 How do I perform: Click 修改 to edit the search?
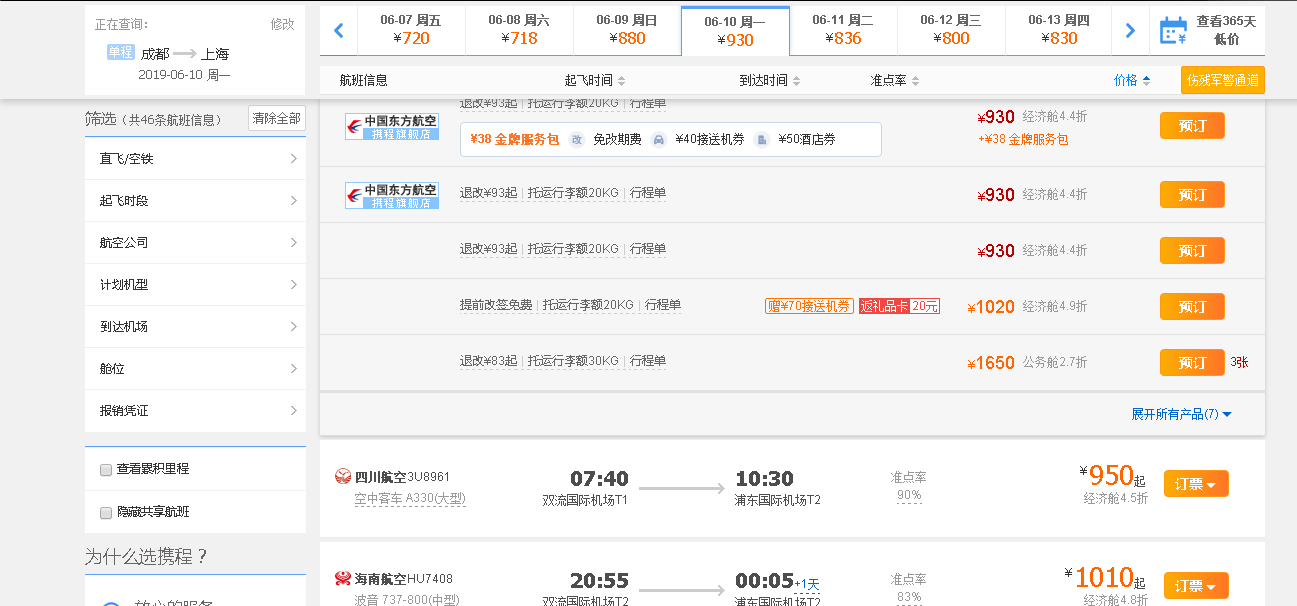coord(282,24)
